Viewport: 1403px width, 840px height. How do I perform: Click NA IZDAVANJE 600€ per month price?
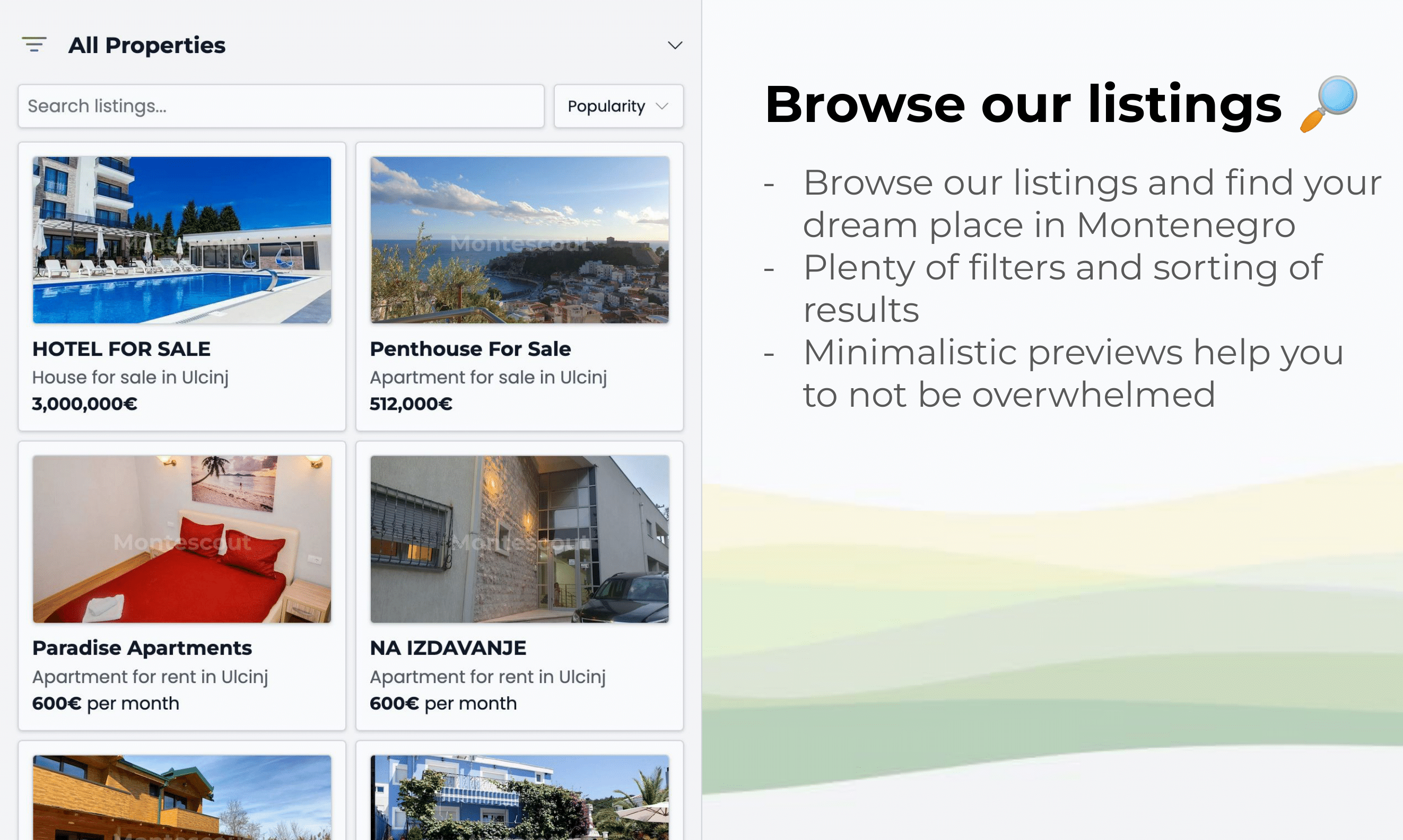(443, 703)
